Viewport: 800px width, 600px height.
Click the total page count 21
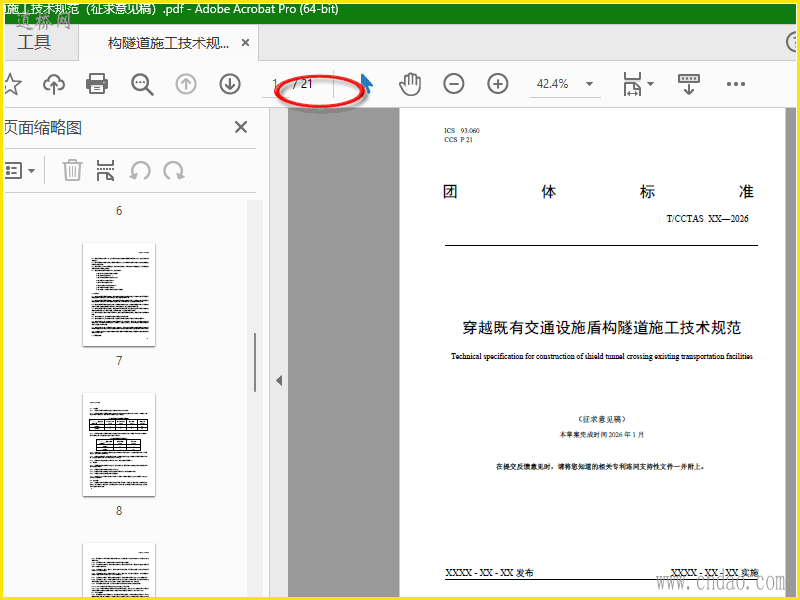306,84
